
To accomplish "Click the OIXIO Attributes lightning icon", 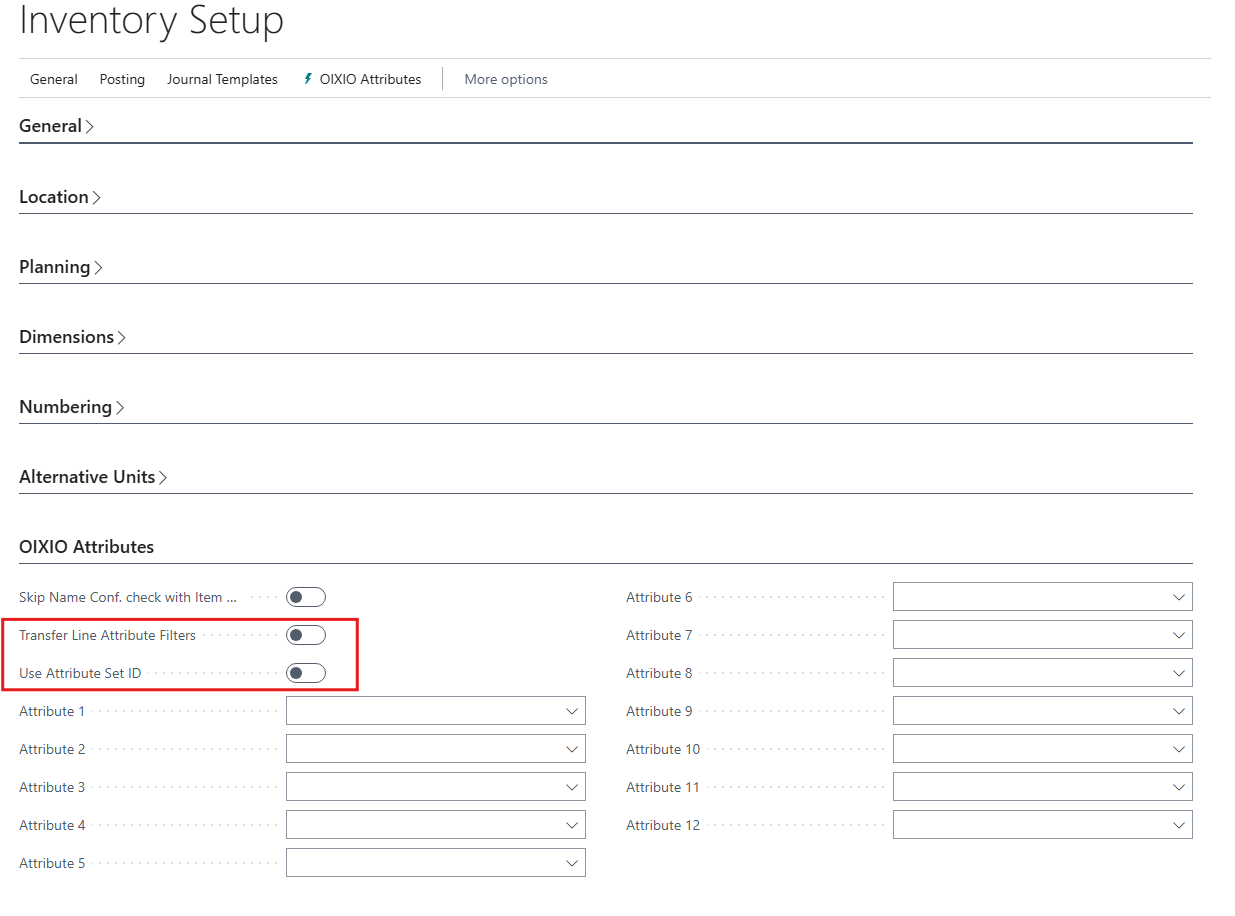I will (x=308, y=79).
